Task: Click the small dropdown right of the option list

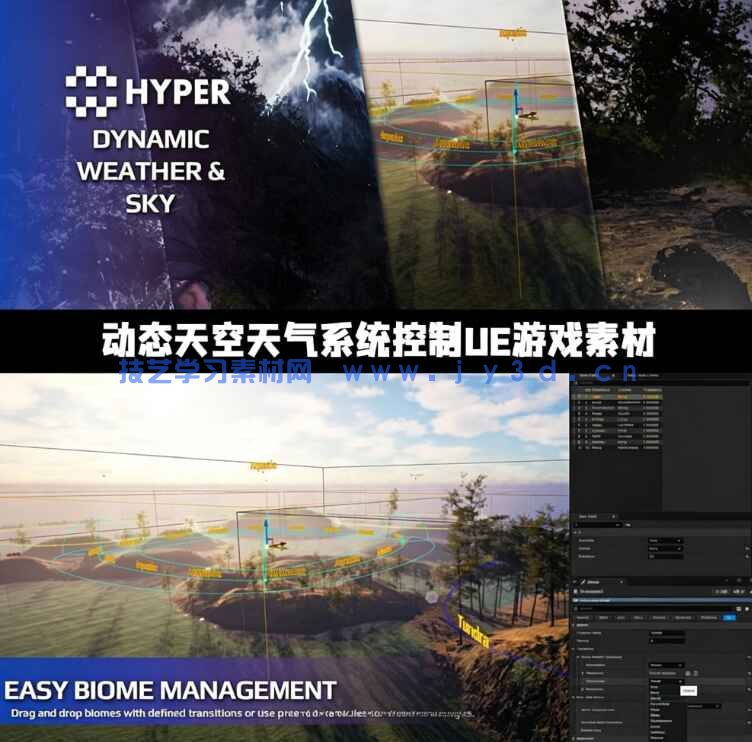Action: click(704, 706)
